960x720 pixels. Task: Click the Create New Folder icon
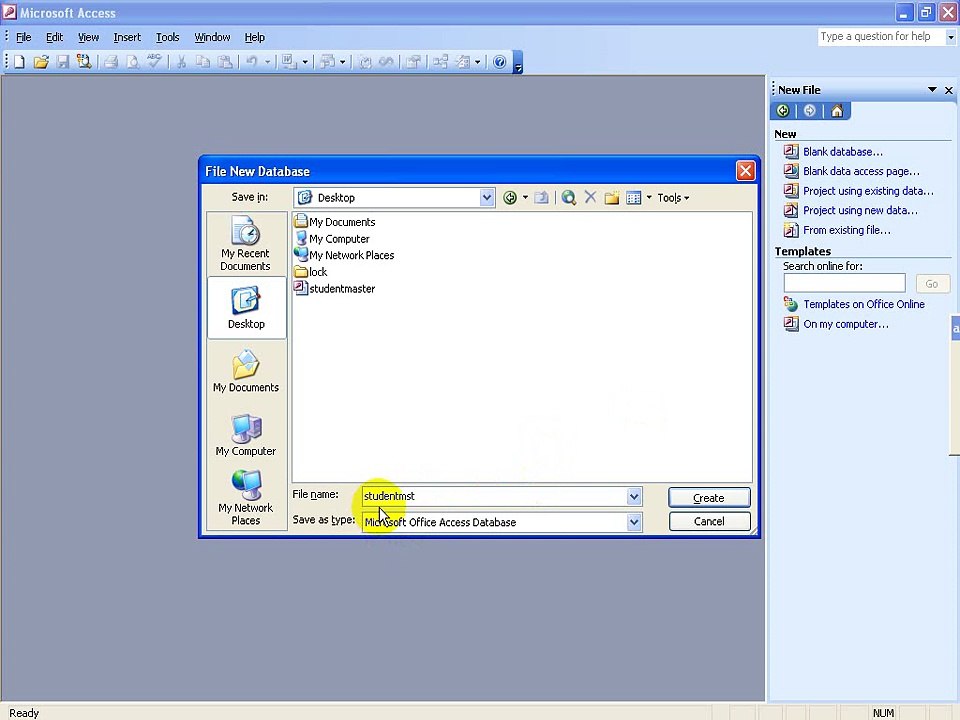pos(612,198)
